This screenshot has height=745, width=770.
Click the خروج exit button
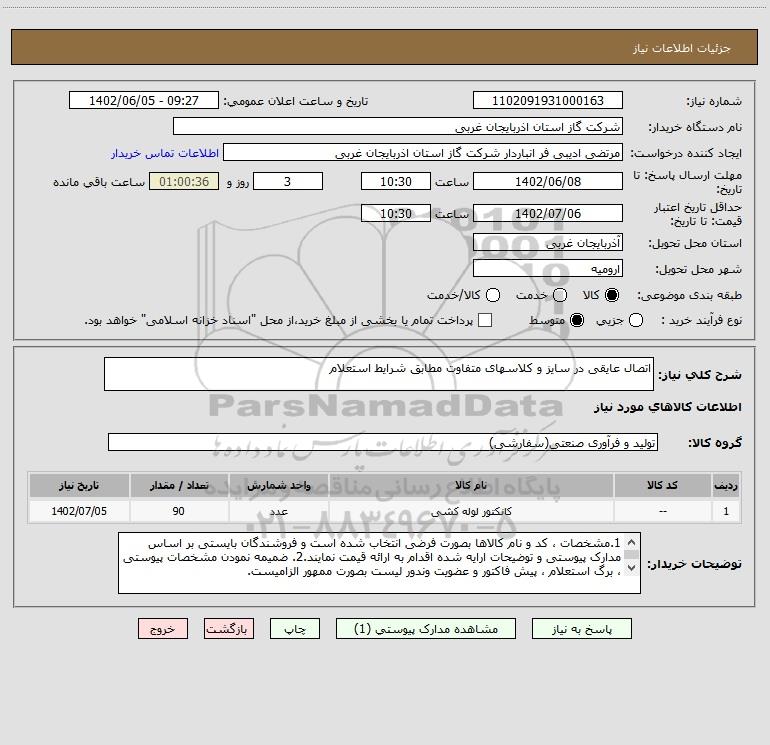163,629
